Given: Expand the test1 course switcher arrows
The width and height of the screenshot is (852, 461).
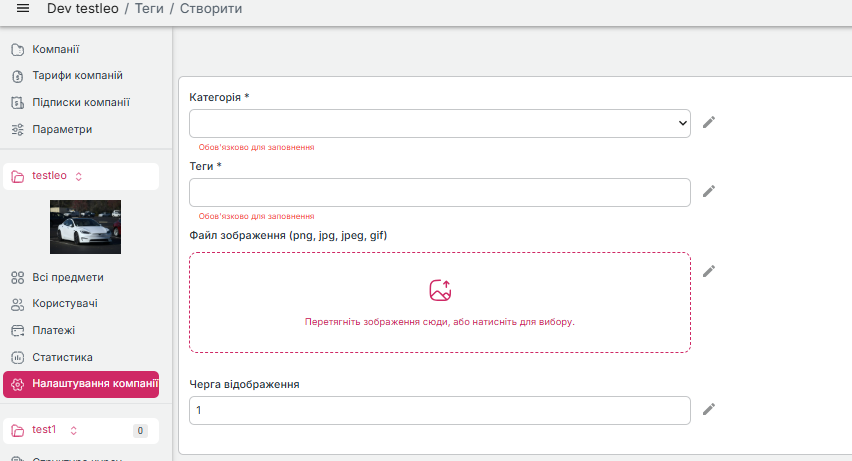Looking at the screenshot, I should pos(73,430).
